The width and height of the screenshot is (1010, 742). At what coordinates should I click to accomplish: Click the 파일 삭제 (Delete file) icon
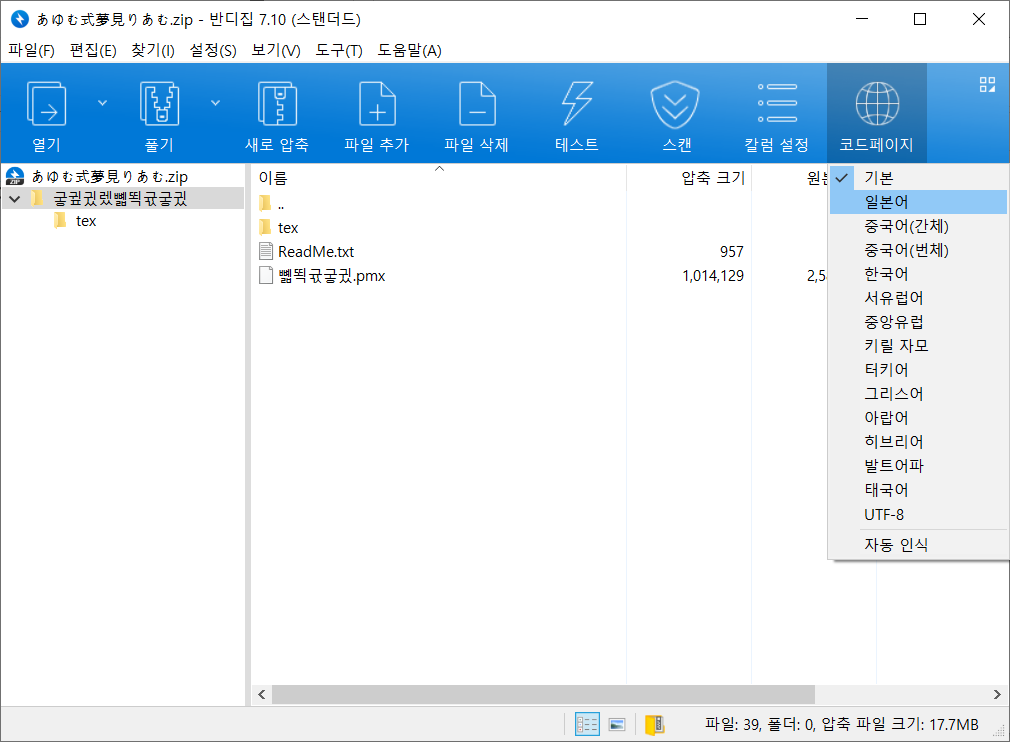click(477, 104)
